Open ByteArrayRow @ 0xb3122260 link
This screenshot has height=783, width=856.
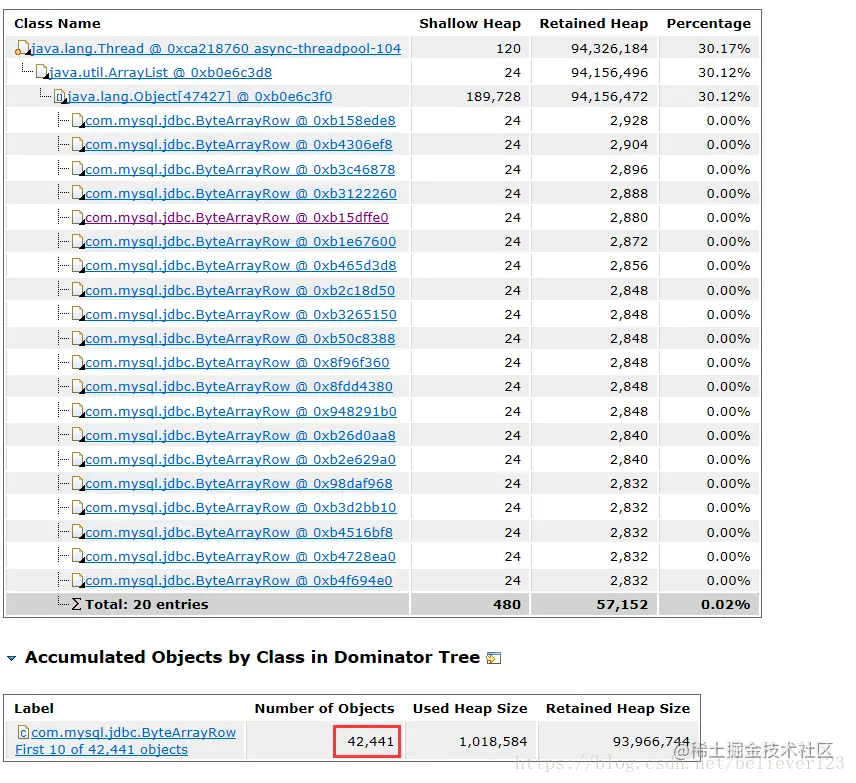(x=241, y=194)
